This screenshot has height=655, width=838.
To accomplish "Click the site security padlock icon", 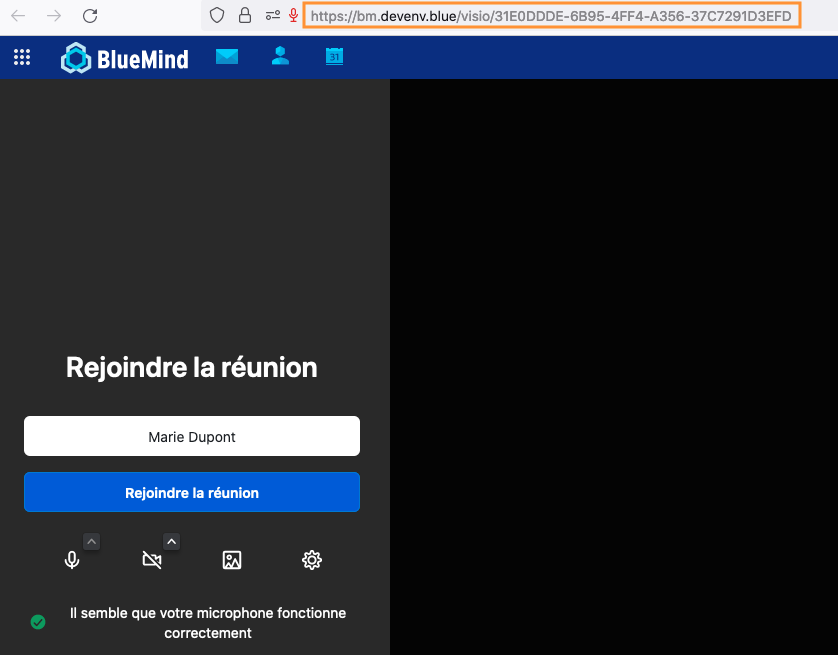I will (244, 16).
